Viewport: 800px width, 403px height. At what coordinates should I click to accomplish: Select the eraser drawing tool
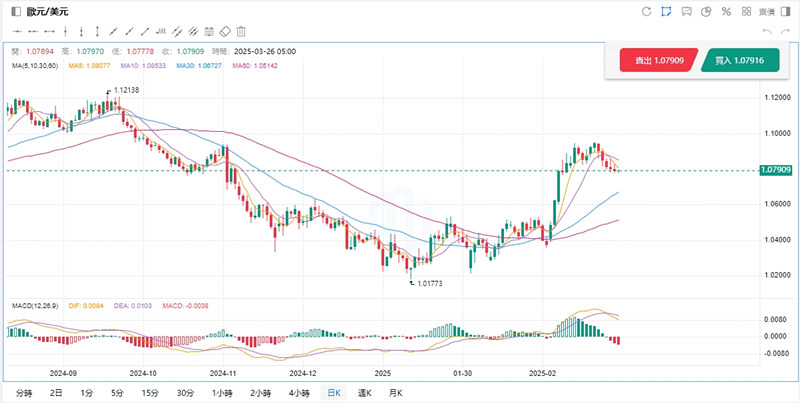pyautogui.click(x=225, y=32)
